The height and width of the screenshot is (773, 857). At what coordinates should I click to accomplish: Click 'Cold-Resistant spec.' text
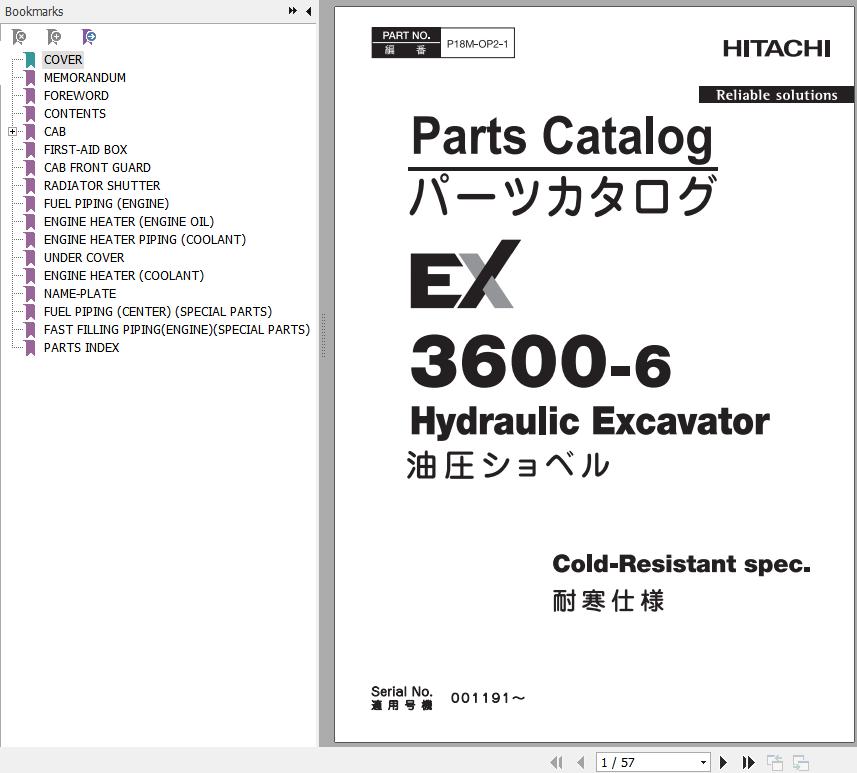click(x=682, y=564)
